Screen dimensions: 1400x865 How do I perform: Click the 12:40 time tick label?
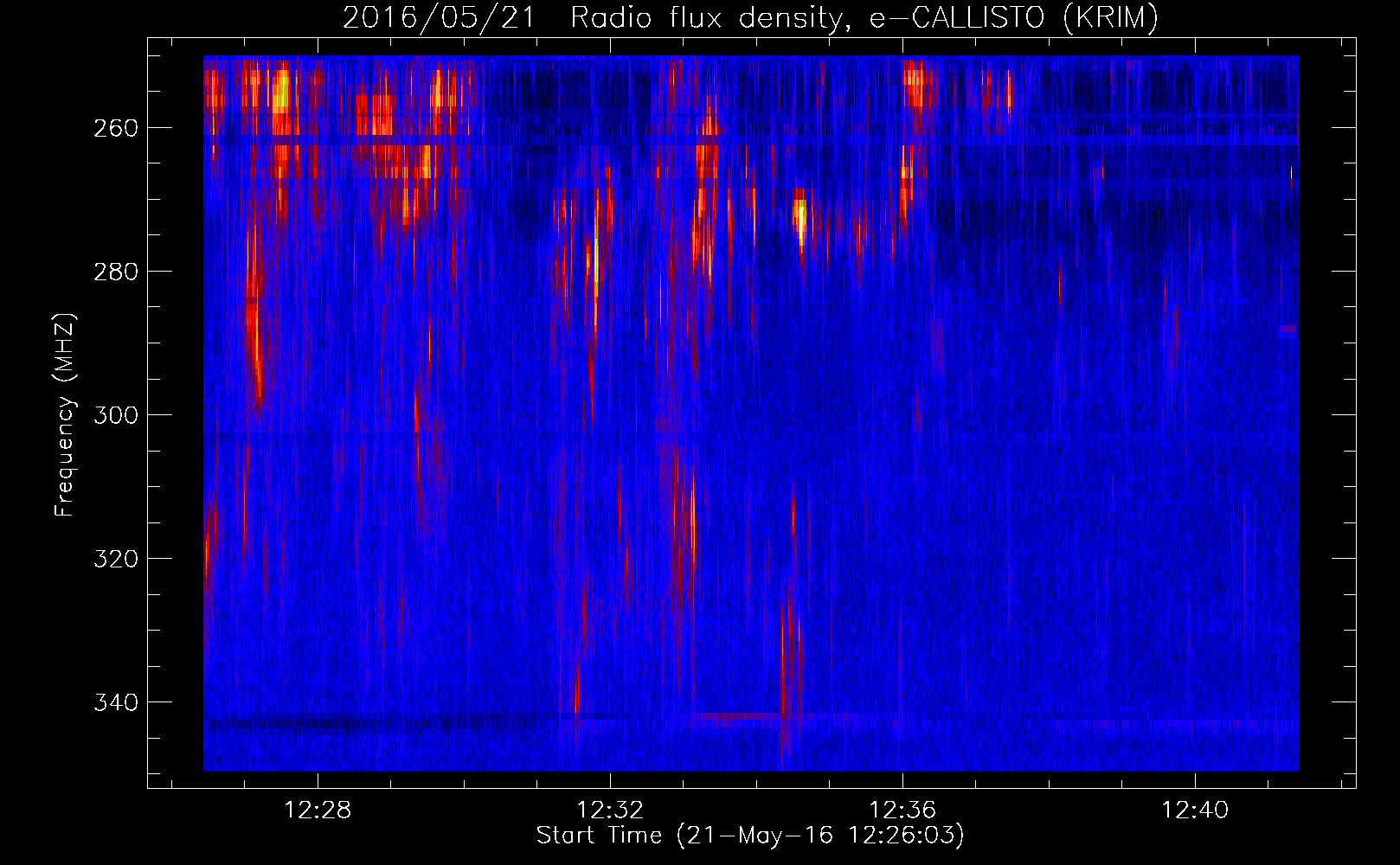(1195, 811)
